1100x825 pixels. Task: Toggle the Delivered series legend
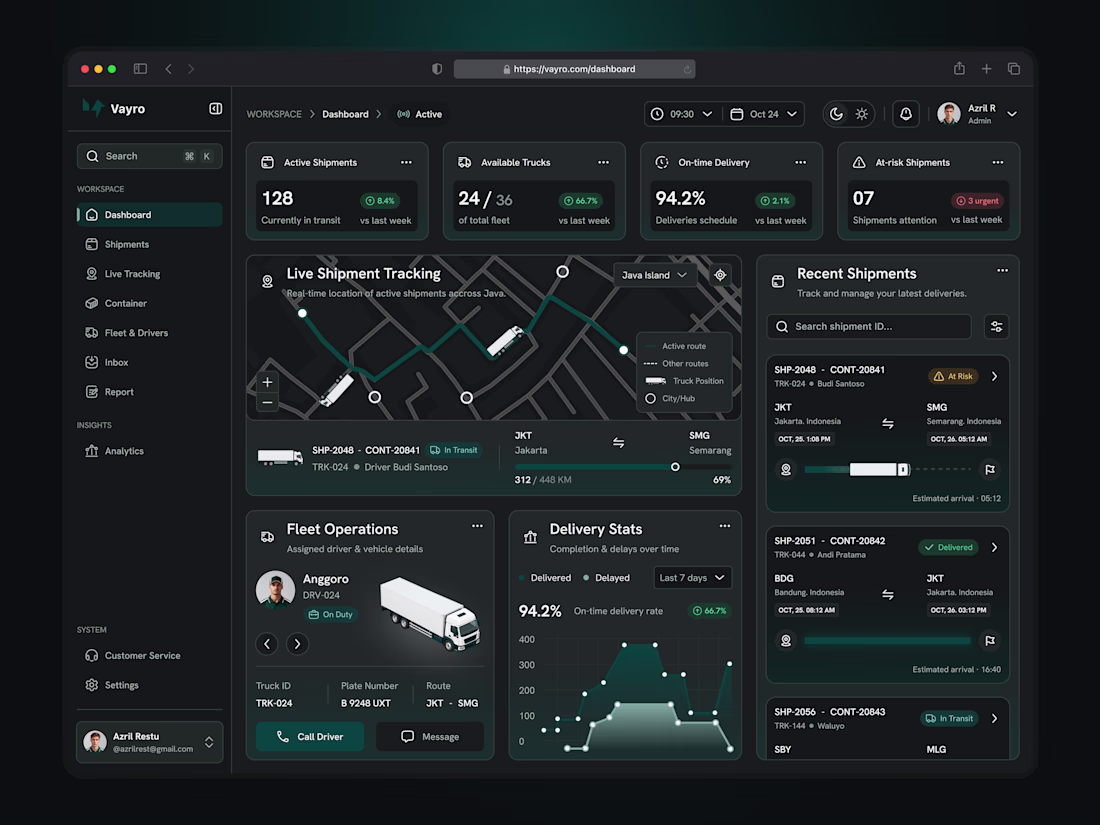pyautogui.click(x=545, y=578)
